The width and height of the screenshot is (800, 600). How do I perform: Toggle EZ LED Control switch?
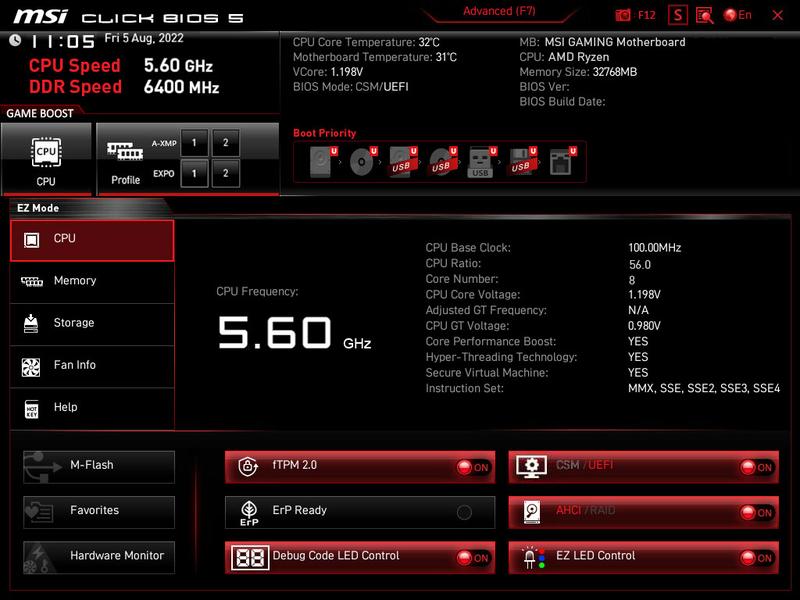click(x=756, y=558)
